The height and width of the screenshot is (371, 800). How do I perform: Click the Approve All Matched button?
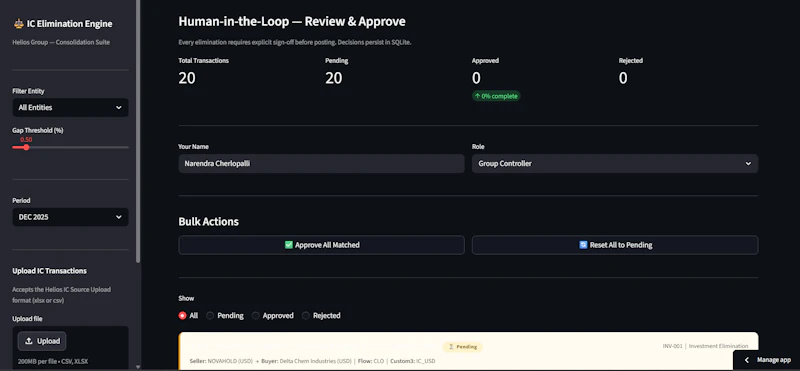pyautogui.click(x=321, y=245)
